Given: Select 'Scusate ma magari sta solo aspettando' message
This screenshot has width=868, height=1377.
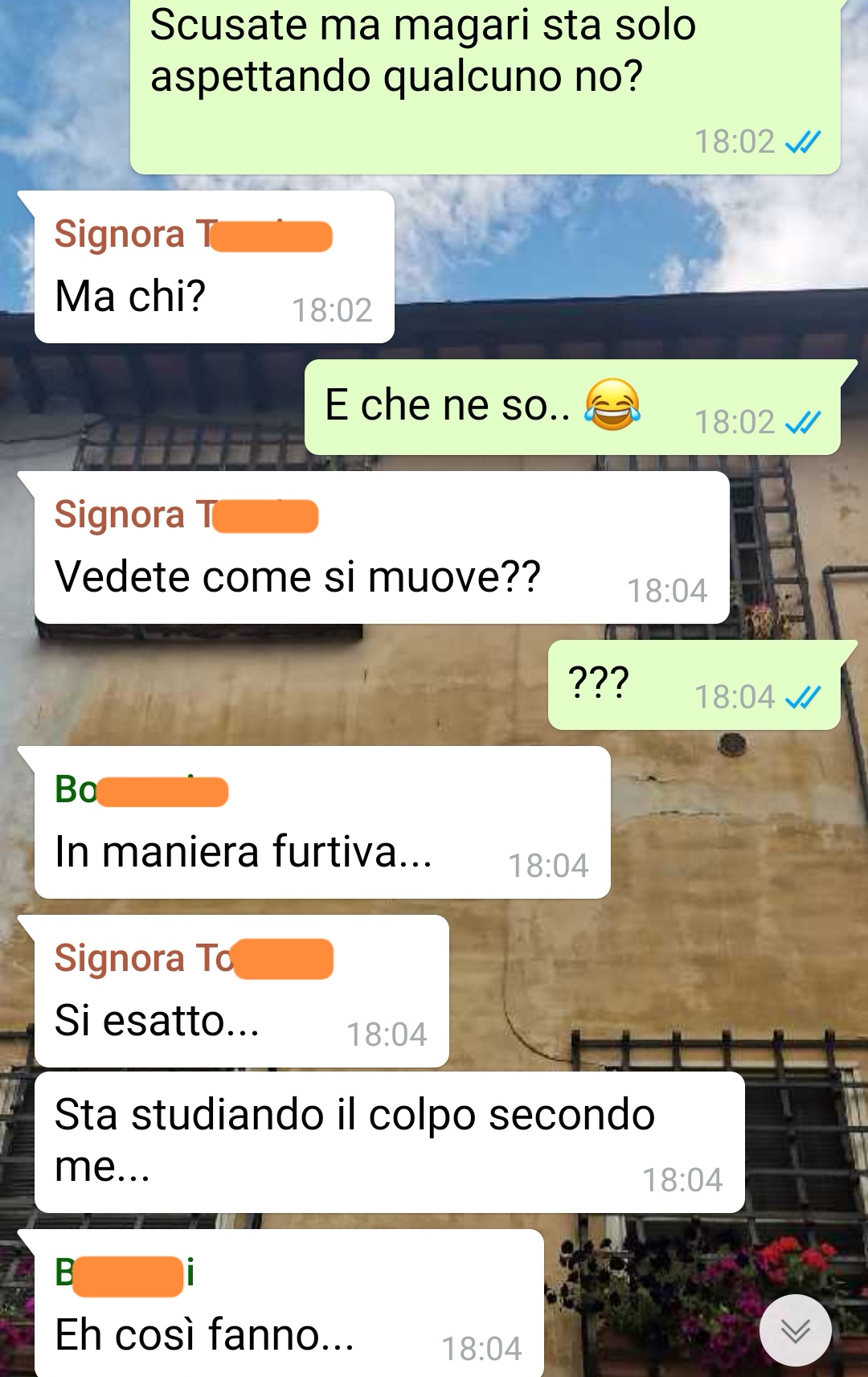Looking at the screenshot, I should tap(485, 84).
